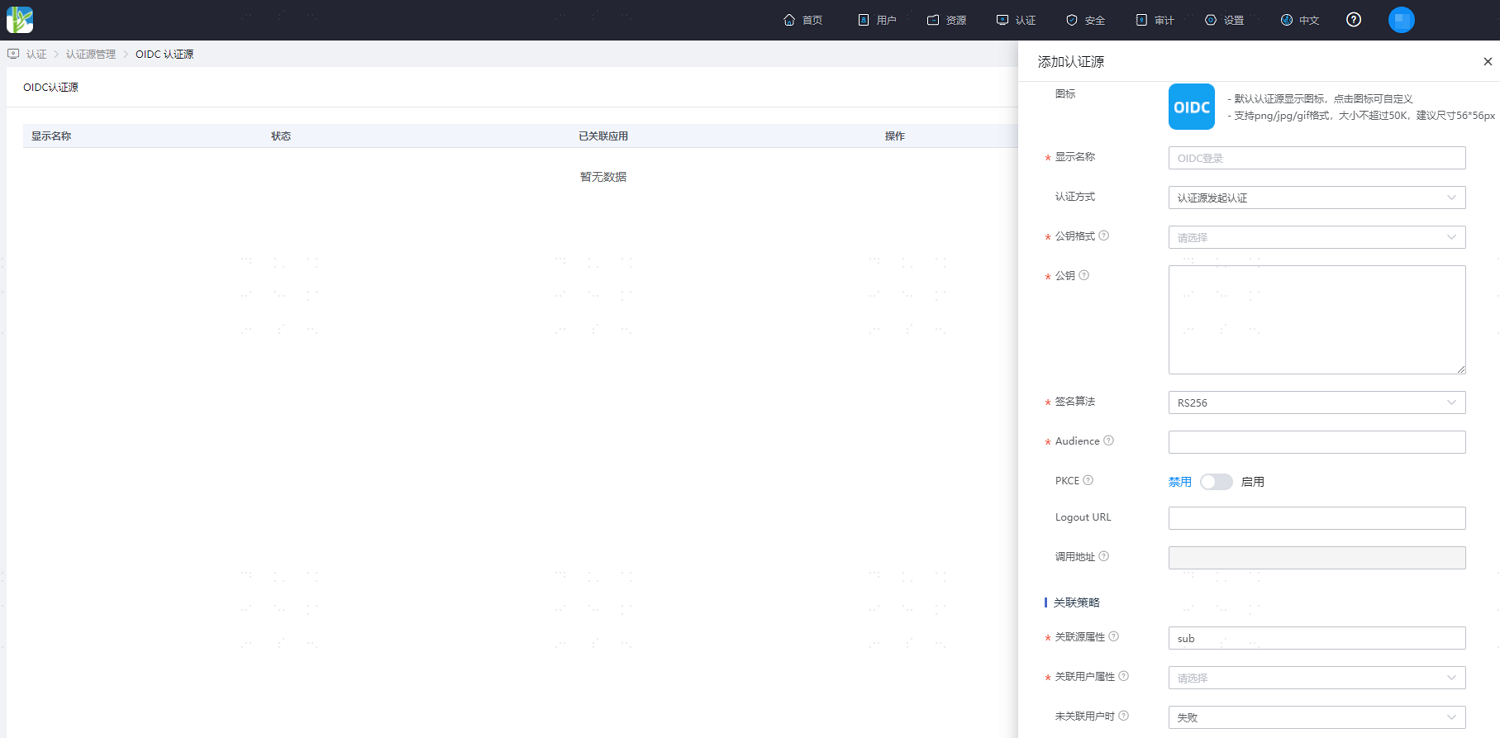Screen dimensions: 1500x738
Task: Switch language via 中文 menu item
Action: (1300, 20)
